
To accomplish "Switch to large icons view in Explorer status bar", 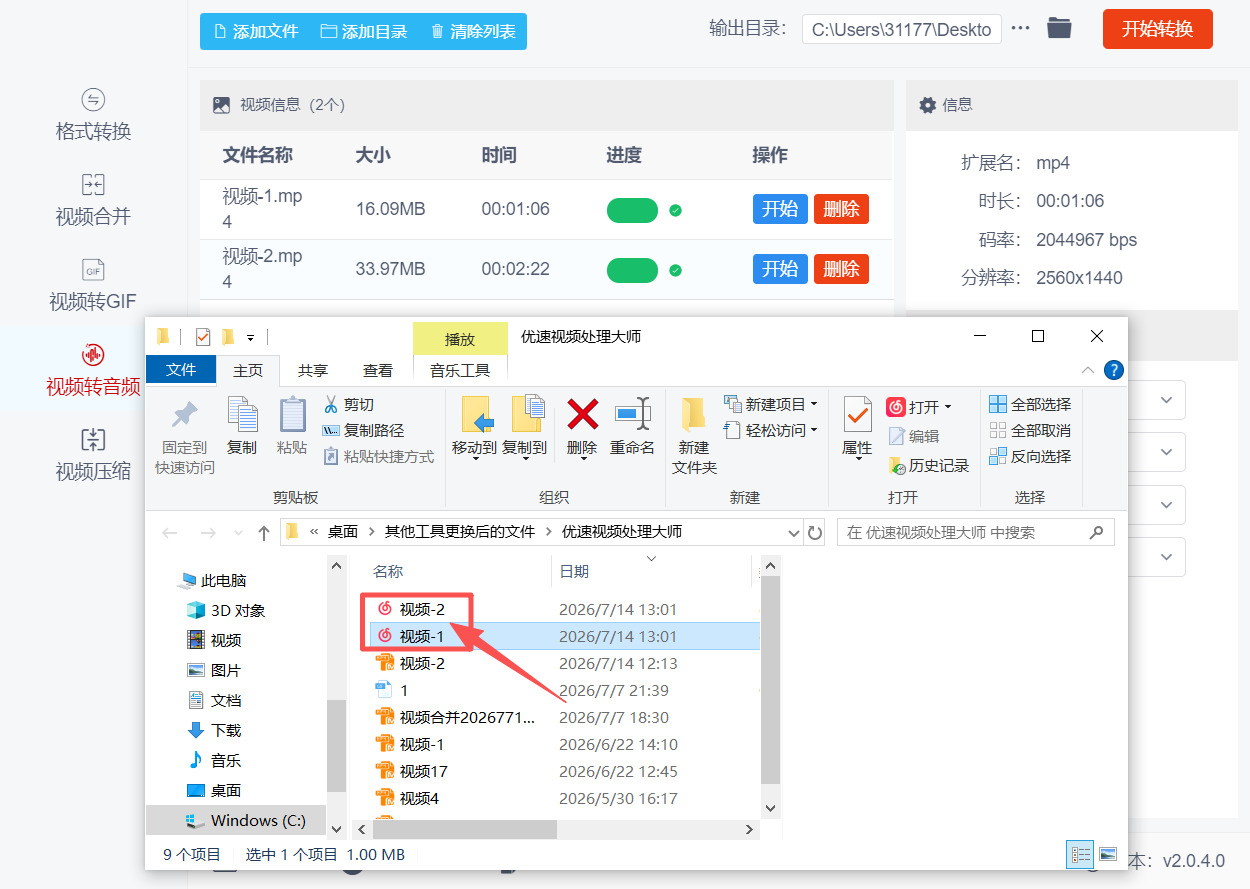I will 1107,854.
